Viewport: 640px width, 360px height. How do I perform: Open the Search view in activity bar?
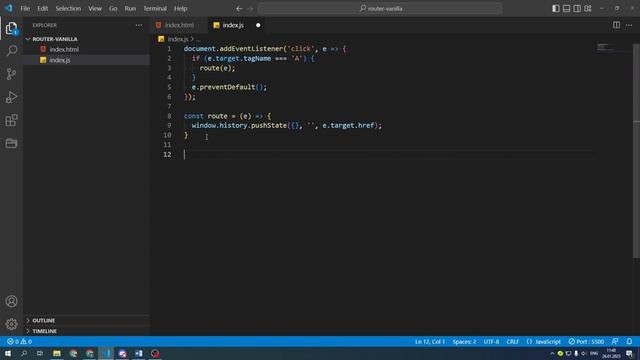pos(11,51)
